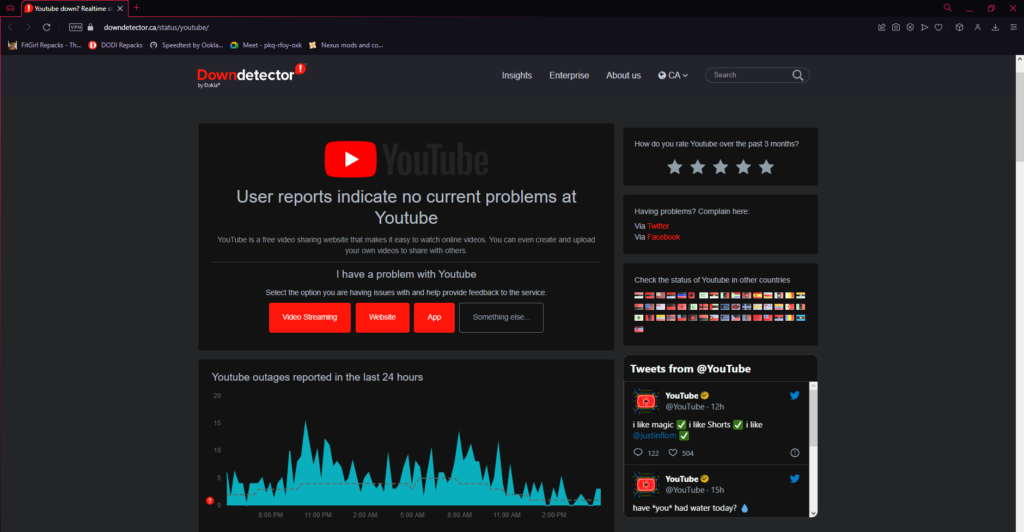Click the info icon on 12h tweet

795,452
